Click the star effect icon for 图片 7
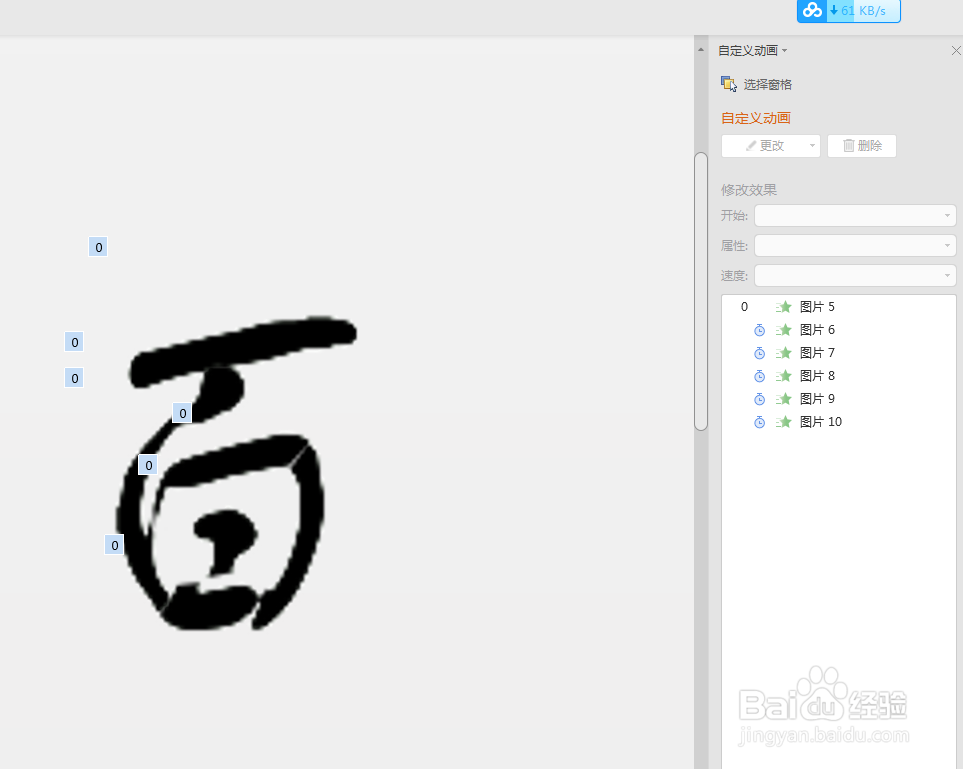963x769 pixels. [784, 353]
